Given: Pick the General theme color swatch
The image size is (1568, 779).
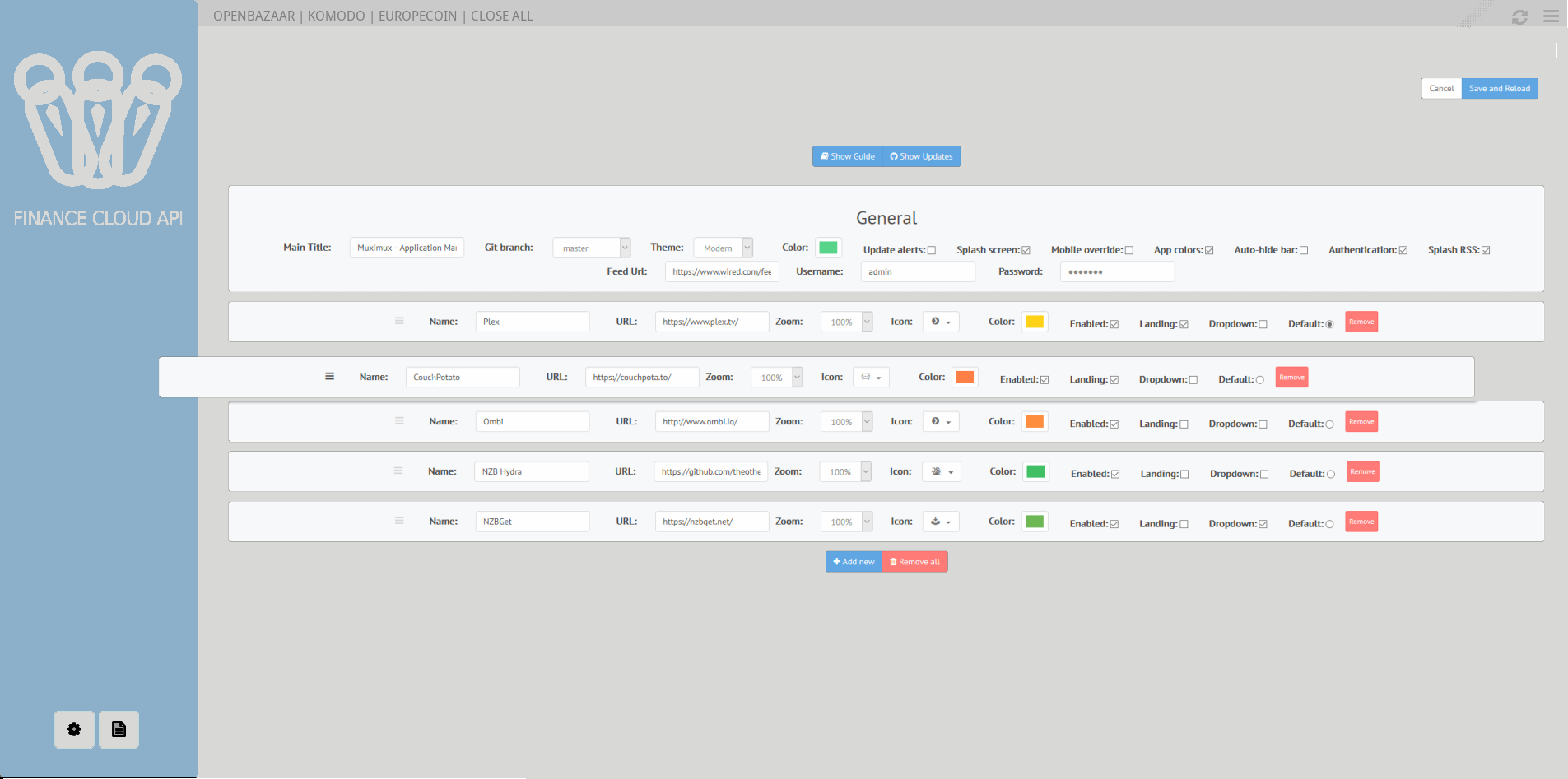Looking at the screenshot, I should [x=828, y=248].
